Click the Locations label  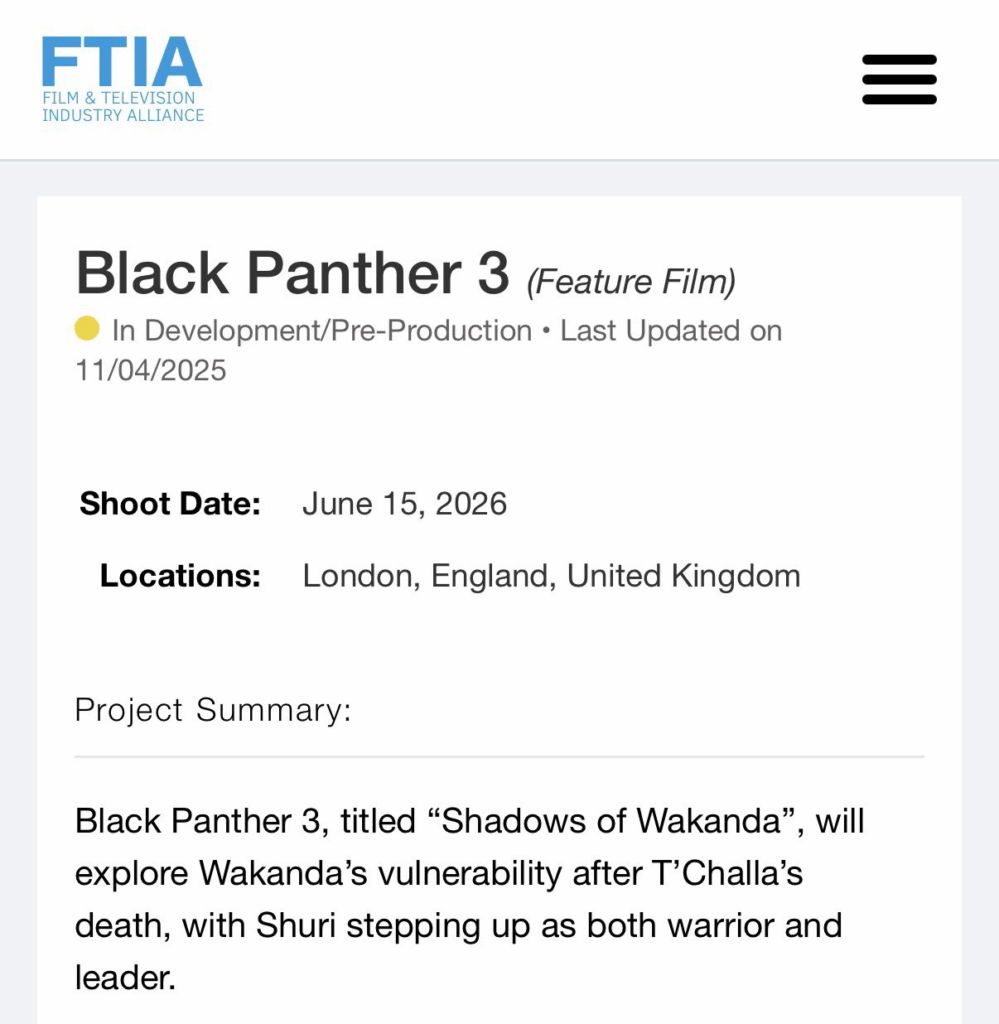pyautogui.click(x=180, y=576)
